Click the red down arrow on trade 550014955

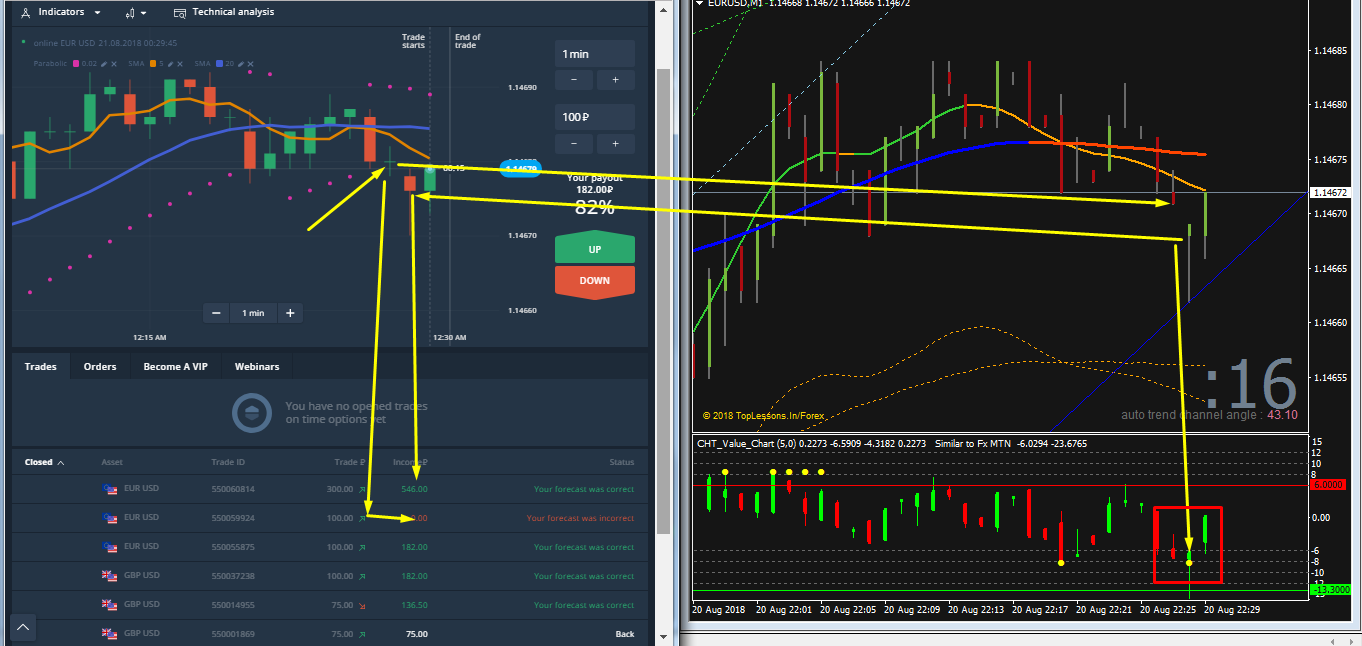361,605
